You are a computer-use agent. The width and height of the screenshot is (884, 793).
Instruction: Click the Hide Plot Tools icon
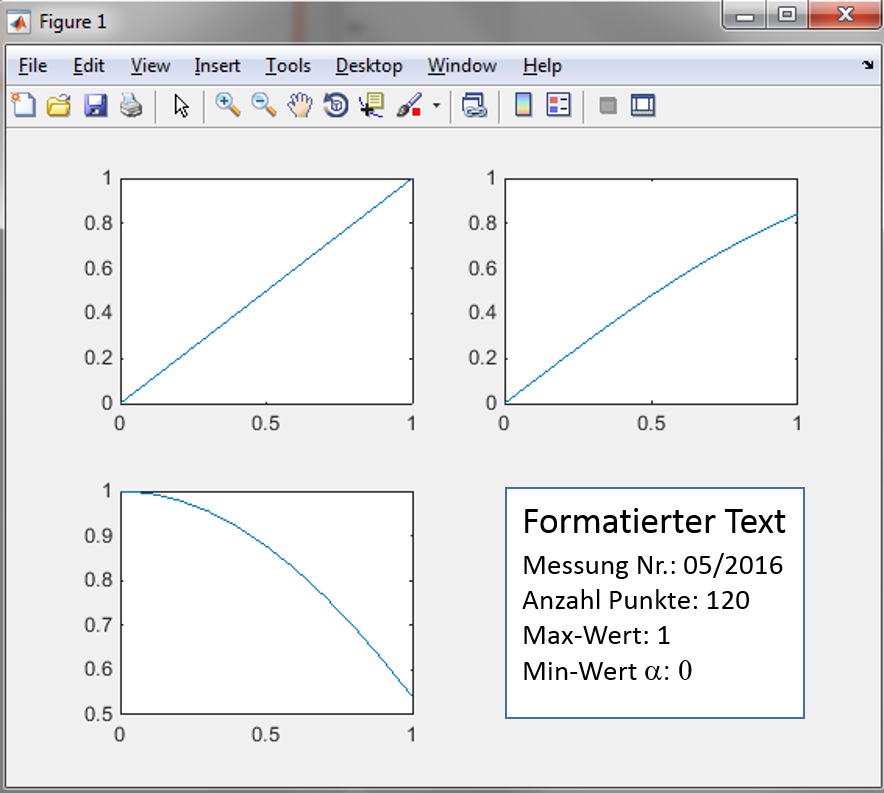coord(607,105)
